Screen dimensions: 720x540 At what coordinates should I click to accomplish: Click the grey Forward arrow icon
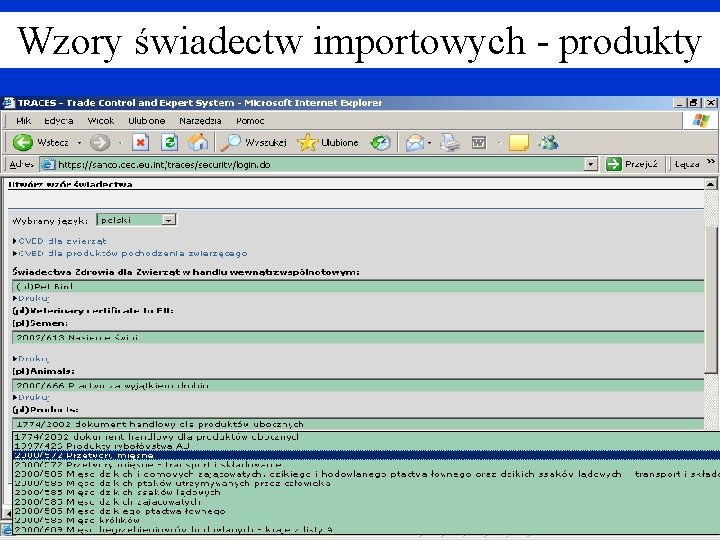[x=100, y=143]
